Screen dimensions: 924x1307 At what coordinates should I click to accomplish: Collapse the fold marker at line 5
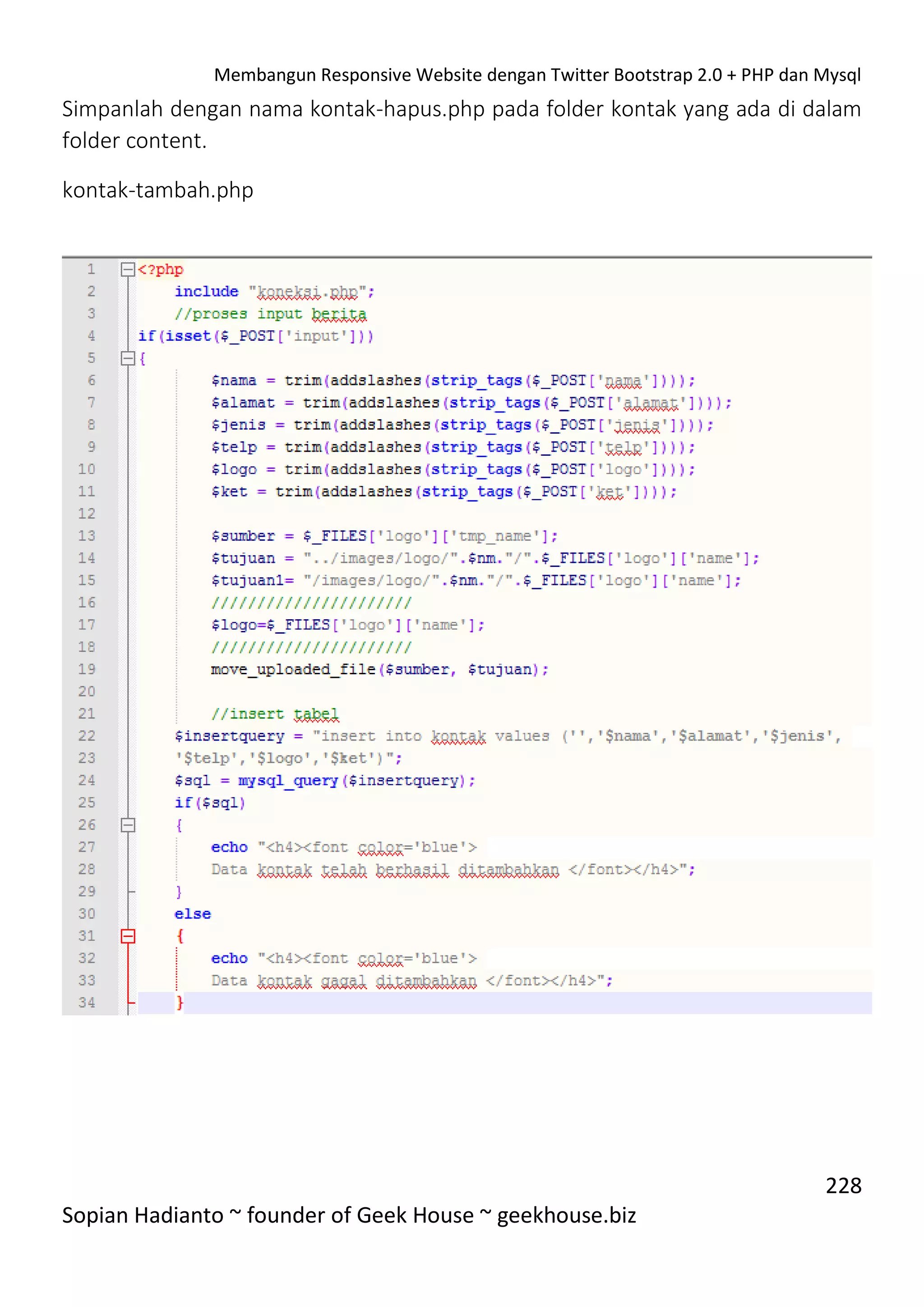coord(128,358)
